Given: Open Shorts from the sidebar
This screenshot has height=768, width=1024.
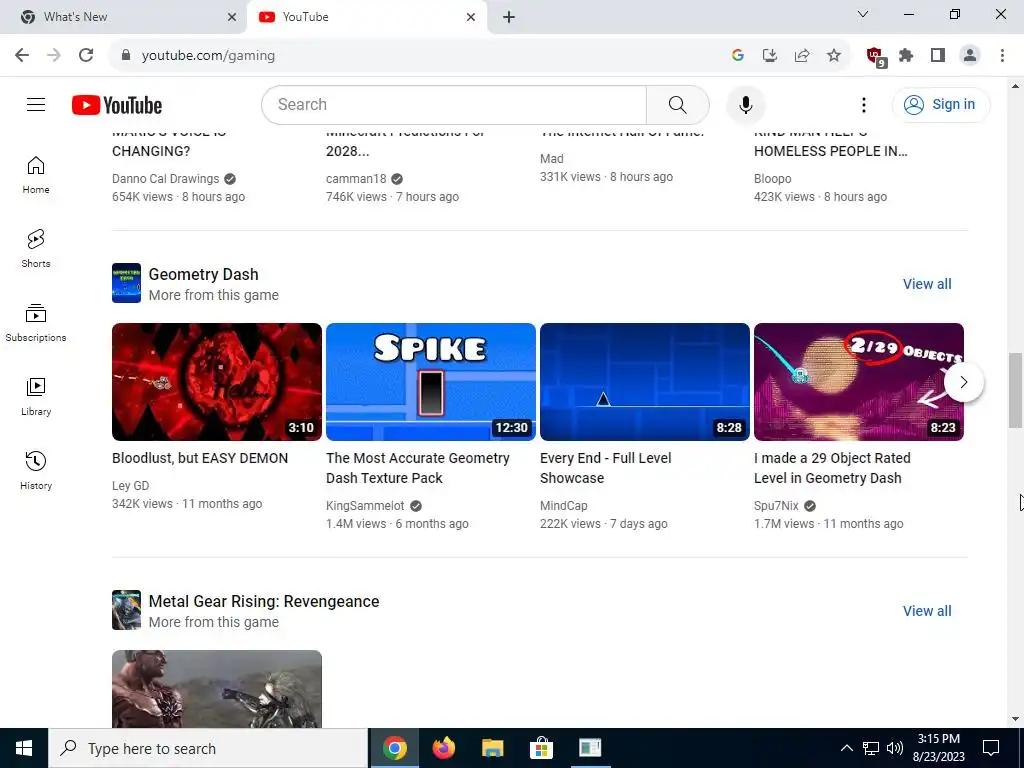Looking at the screenshot, I should (x=36, y=249).
